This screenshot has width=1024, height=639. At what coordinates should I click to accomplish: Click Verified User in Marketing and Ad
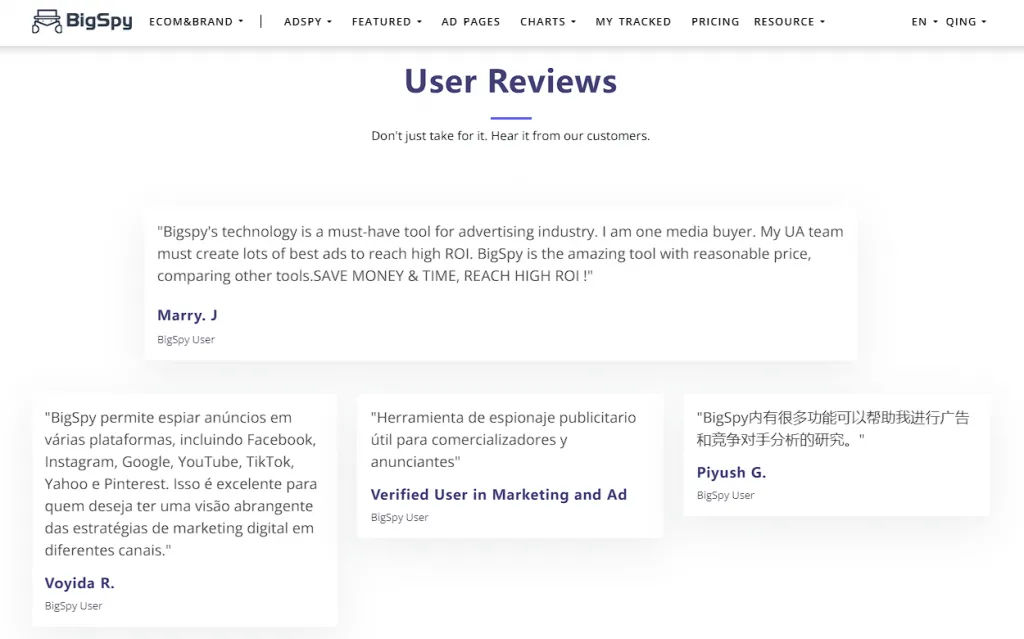498,494
